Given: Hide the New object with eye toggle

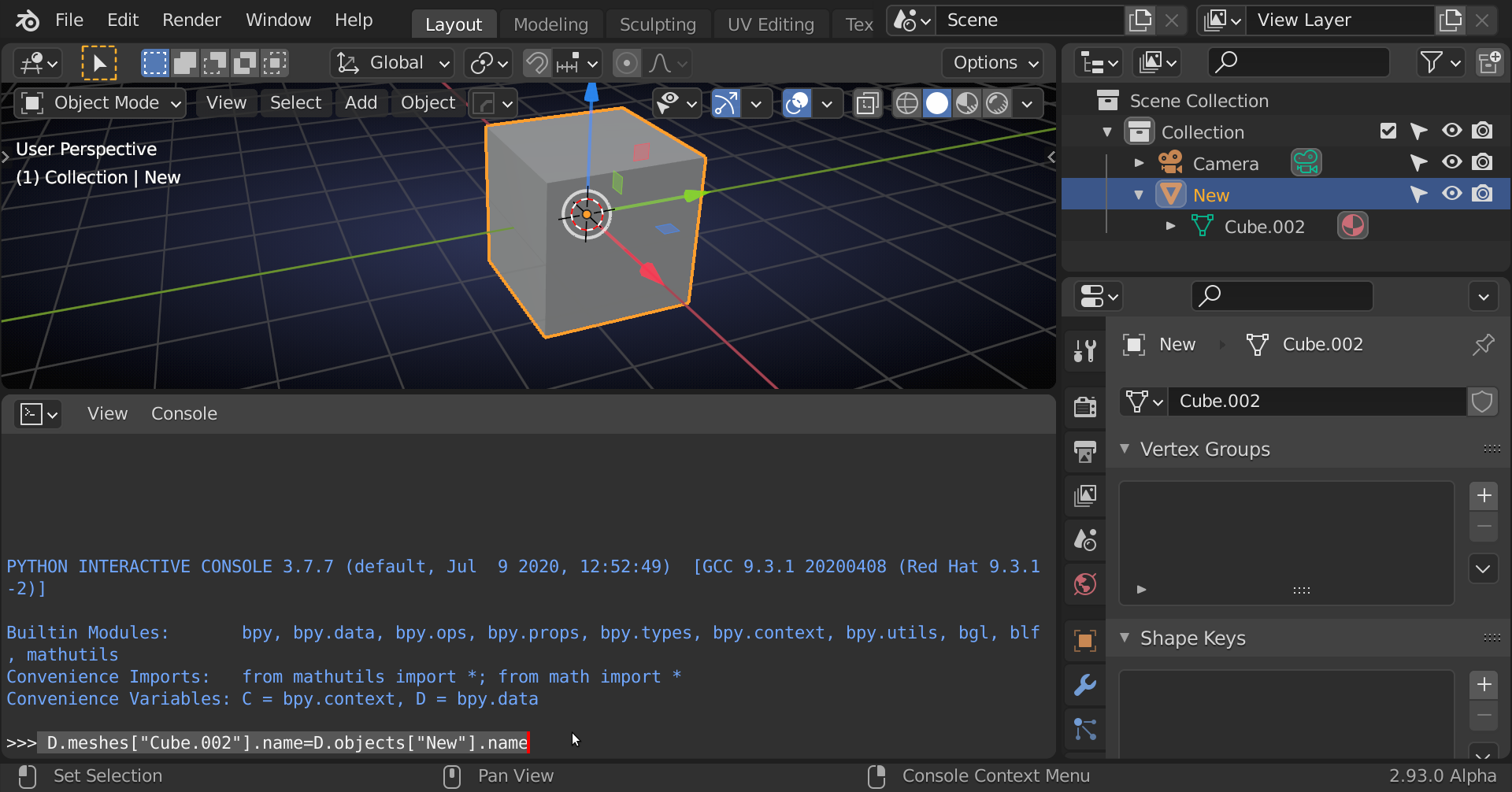Looking at the screenshot, I should tap(1451, 194).
